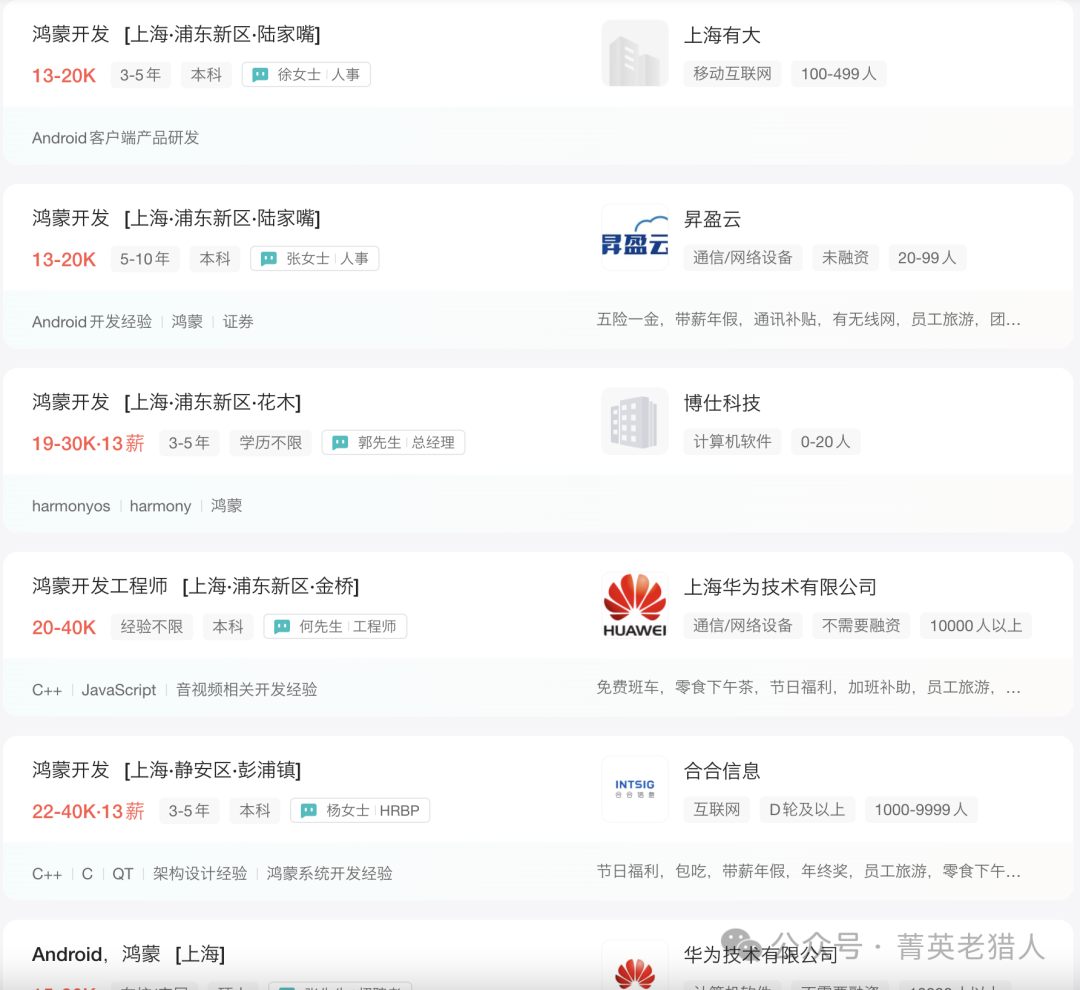Click the 免费班车 benefits line

tap(809, 688)
